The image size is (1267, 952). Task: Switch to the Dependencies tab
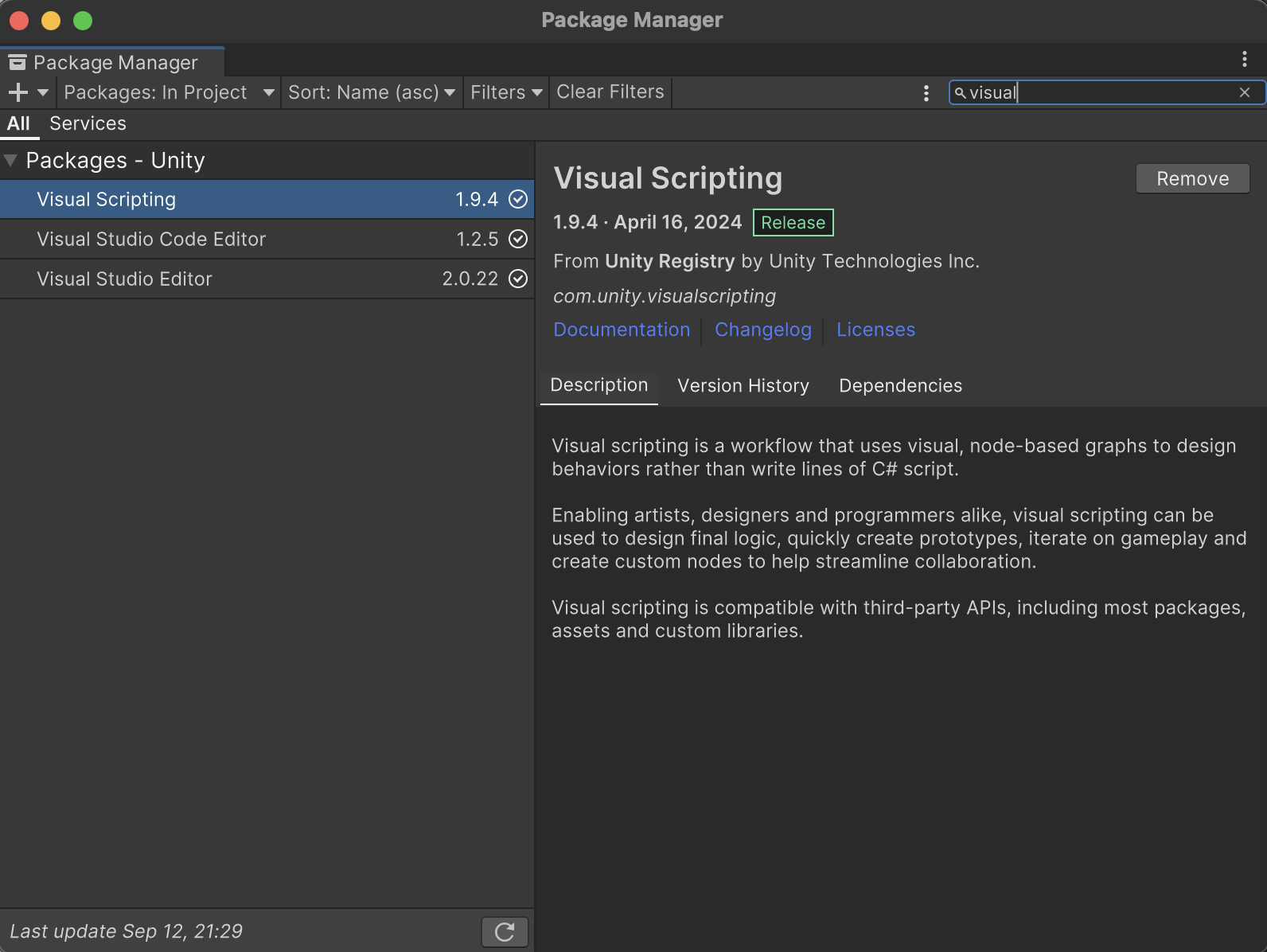coord(900,386)
